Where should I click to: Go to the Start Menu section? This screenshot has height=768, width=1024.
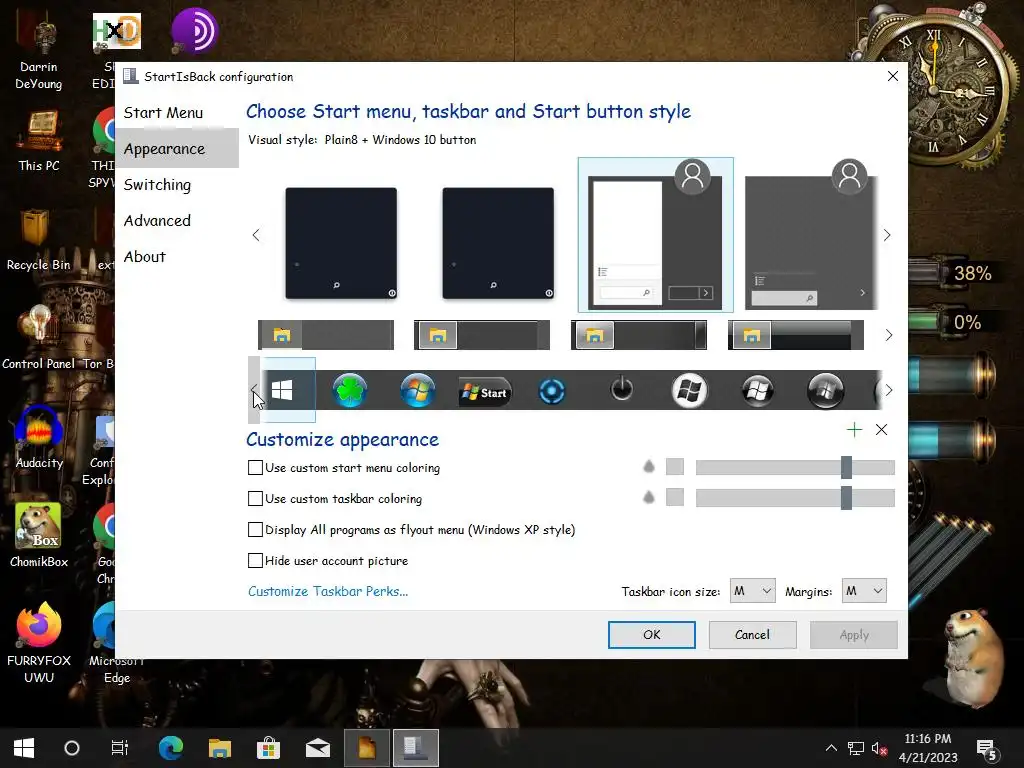[x=163, y=113]
